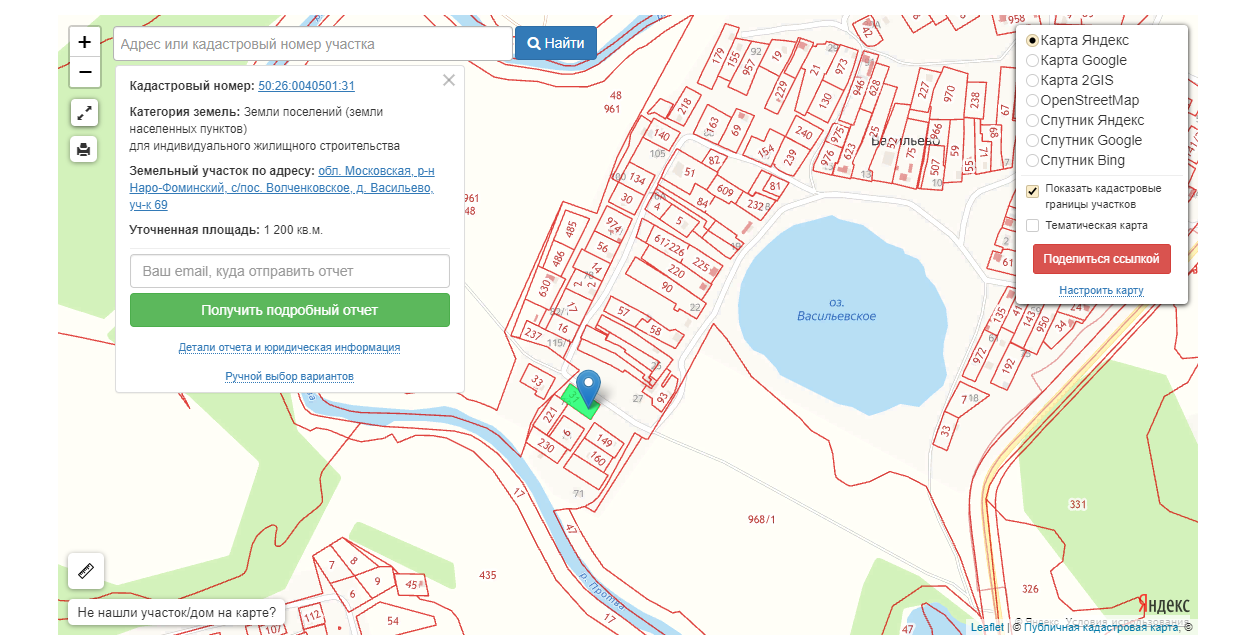Click the email input for report
Viewport: 1239px width, 635px height.
290,271
